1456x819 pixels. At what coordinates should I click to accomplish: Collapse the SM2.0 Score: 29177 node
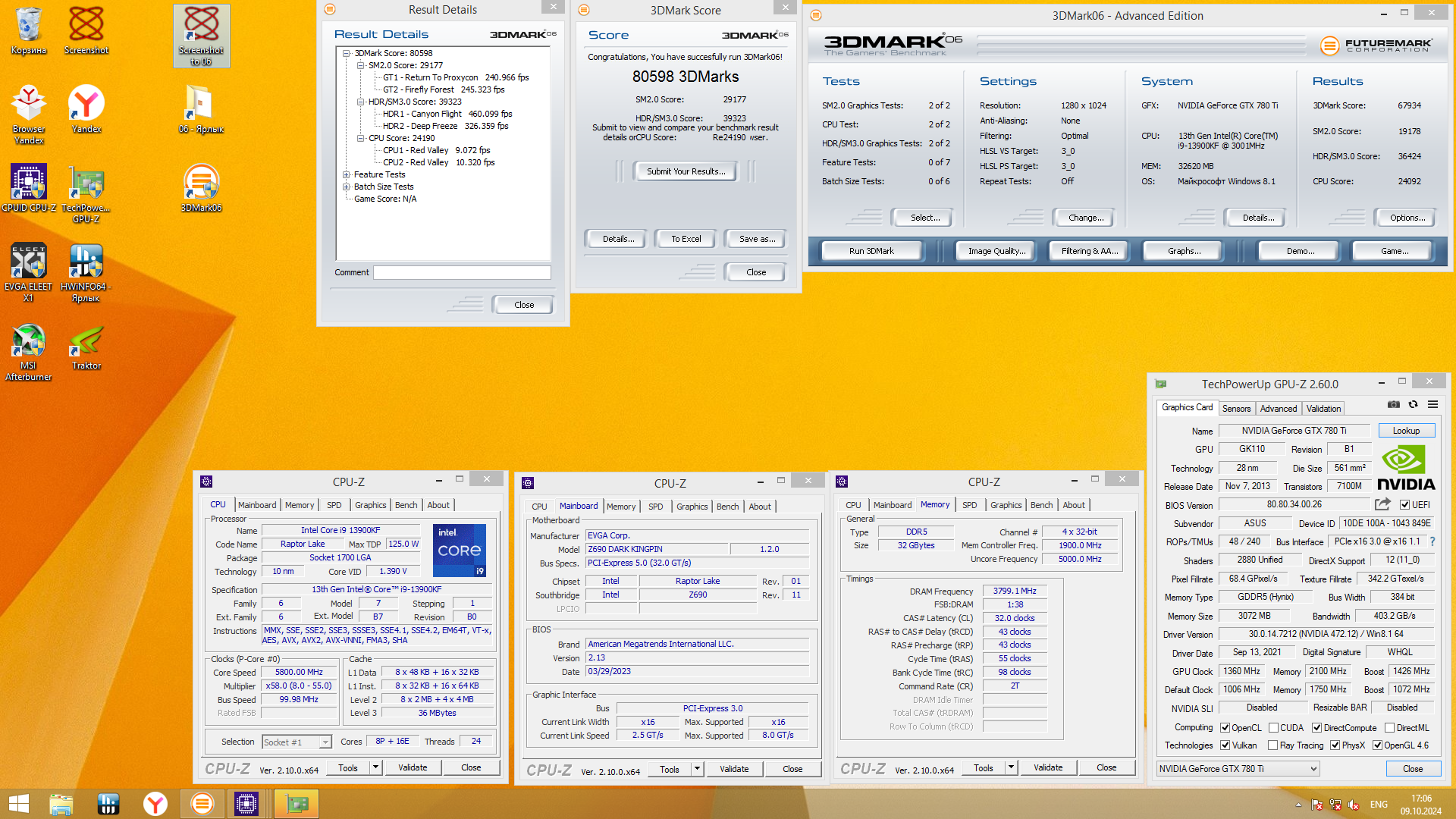click(x=361, y=65)
